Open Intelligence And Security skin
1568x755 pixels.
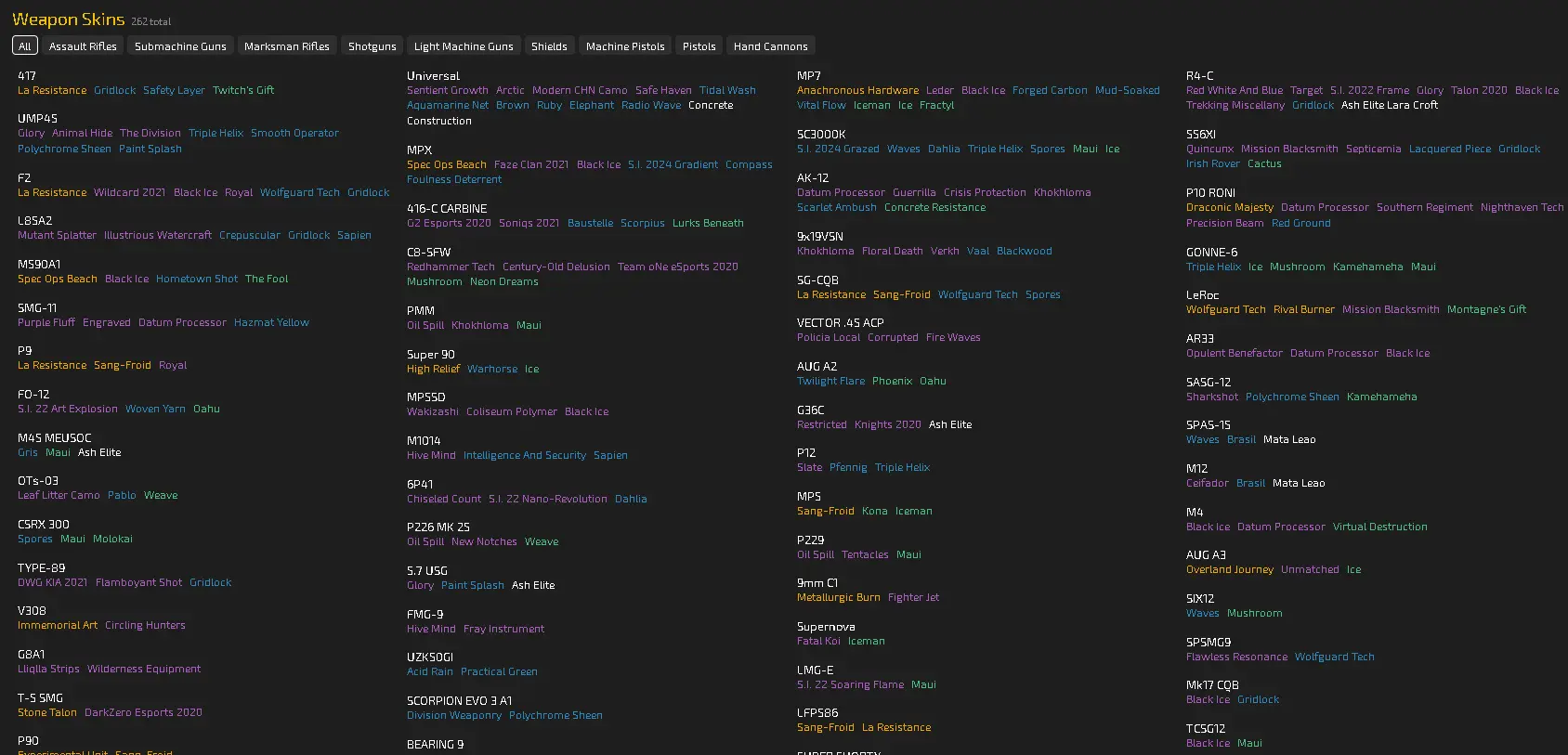point(525,455)
